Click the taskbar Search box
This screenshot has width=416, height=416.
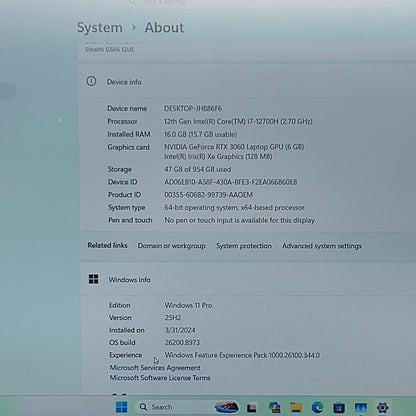(188, 407)
